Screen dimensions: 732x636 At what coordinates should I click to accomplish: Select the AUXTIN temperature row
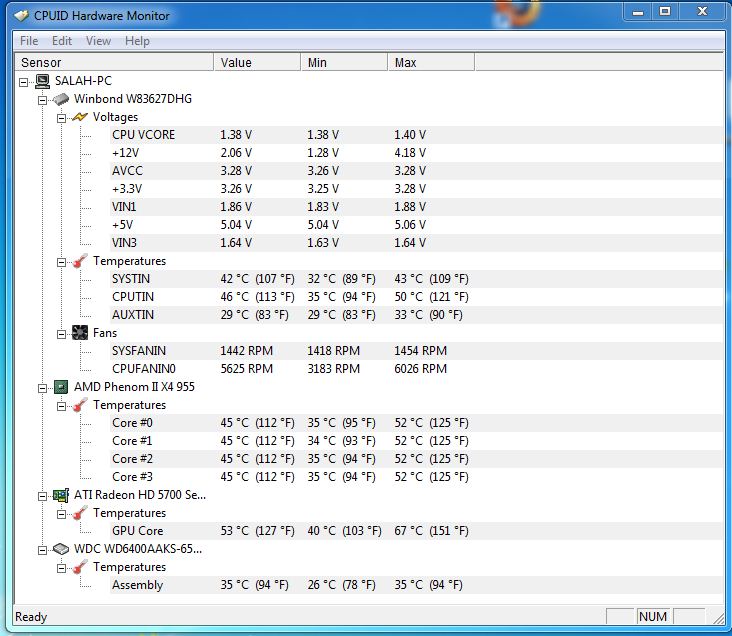click(x=416, y=315)
